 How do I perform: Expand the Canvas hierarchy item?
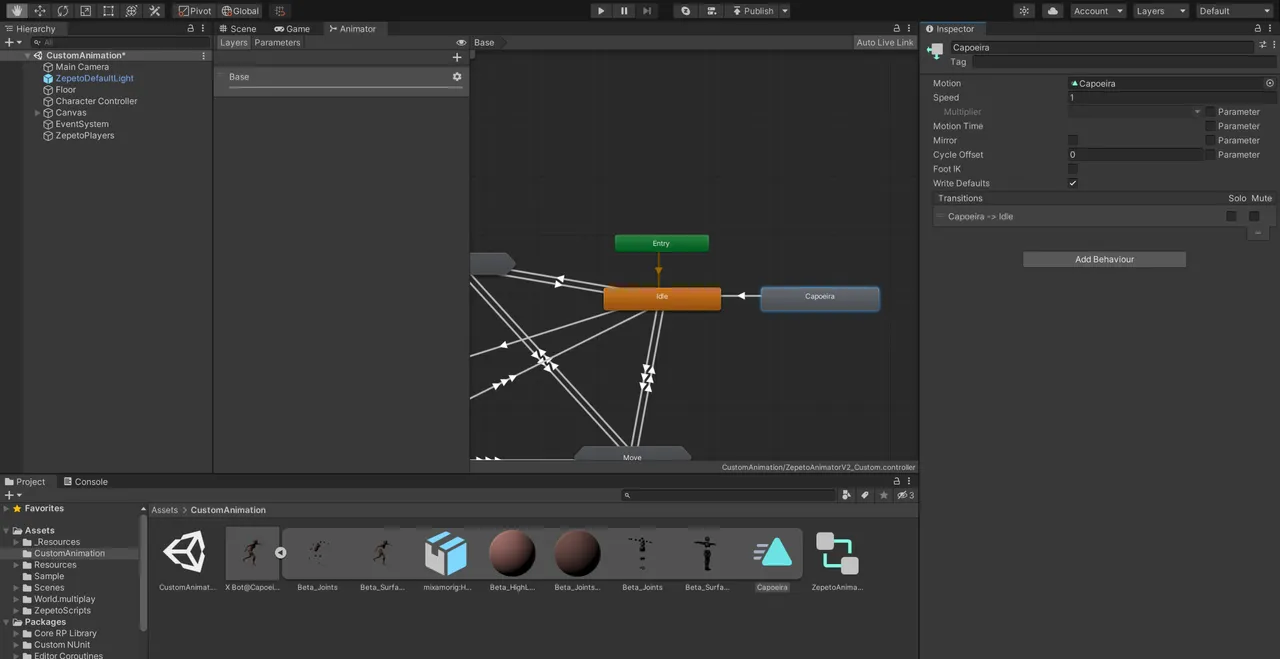37,112
